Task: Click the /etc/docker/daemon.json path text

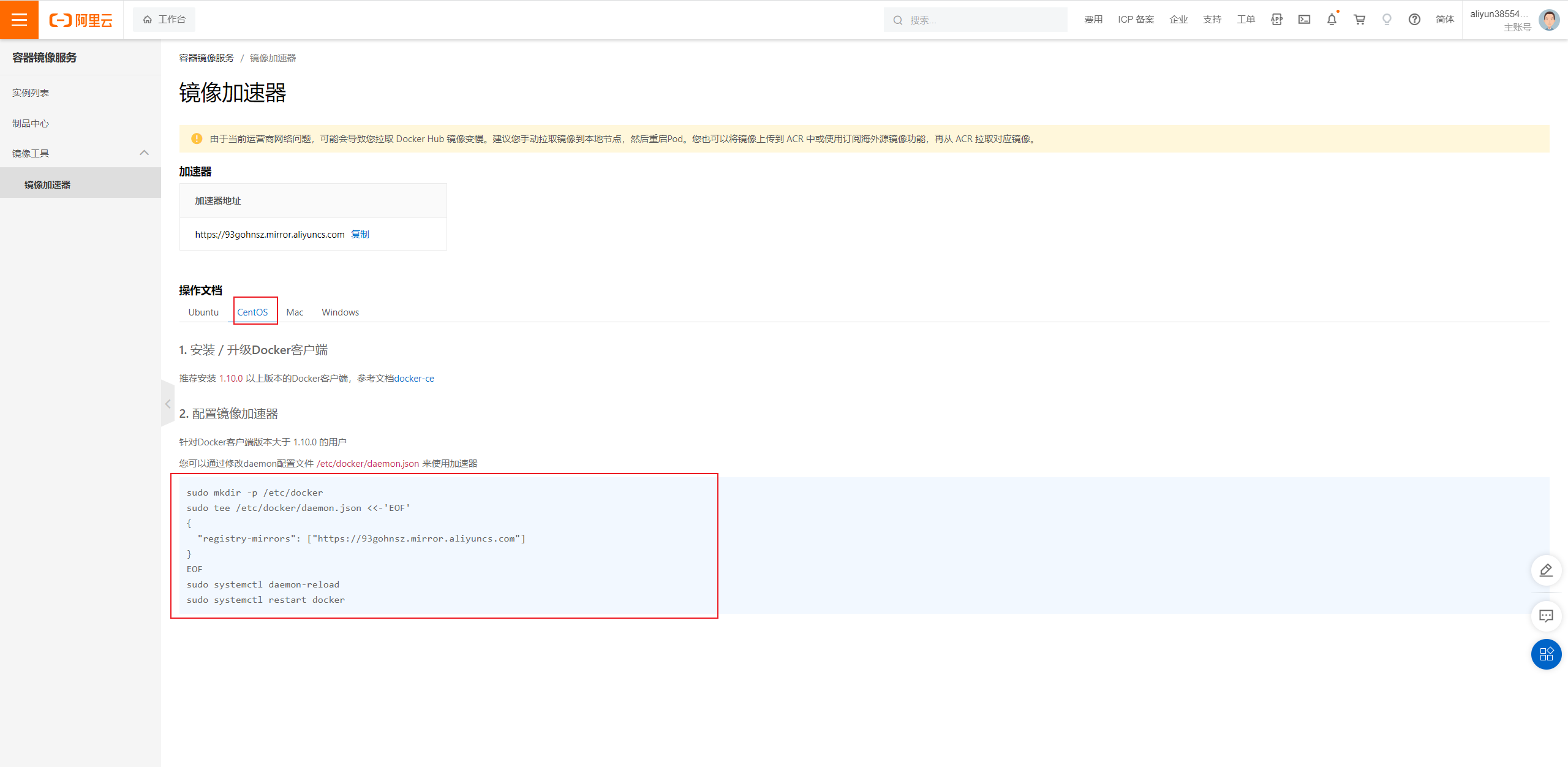Action: pyautogui.click(x=367, y=463)
